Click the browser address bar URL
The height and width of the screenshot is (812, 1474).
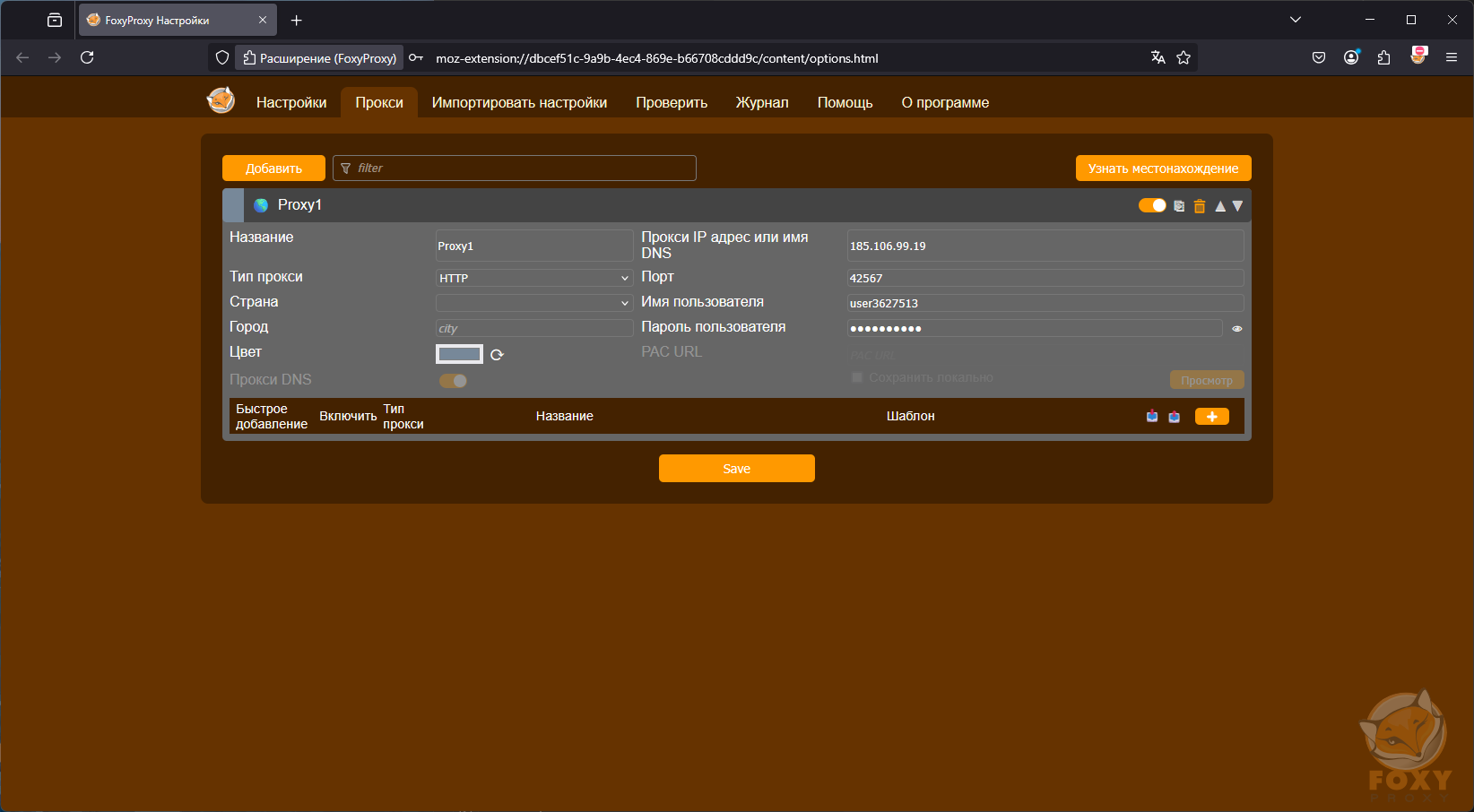[657, 58]
